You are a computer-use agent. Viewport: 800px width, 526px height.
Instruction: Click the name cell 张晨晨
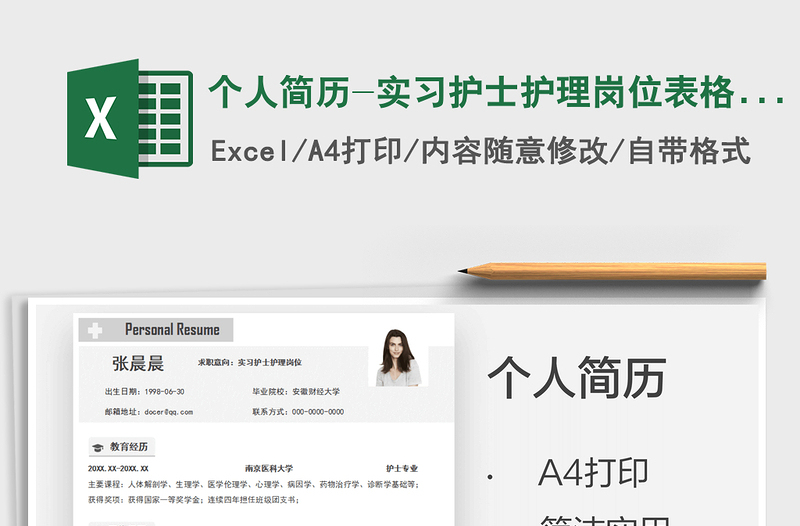[x=138, y=363]
